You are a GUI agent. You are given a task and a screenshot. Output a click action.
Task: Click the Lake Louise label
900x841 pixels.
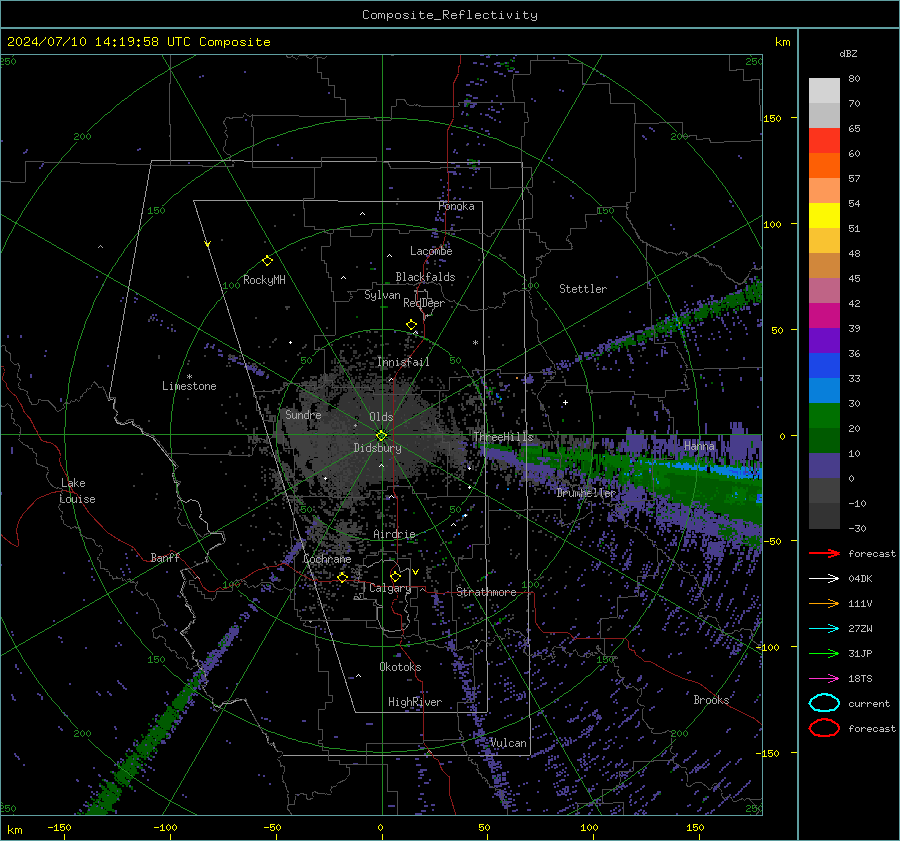(77, 491)
